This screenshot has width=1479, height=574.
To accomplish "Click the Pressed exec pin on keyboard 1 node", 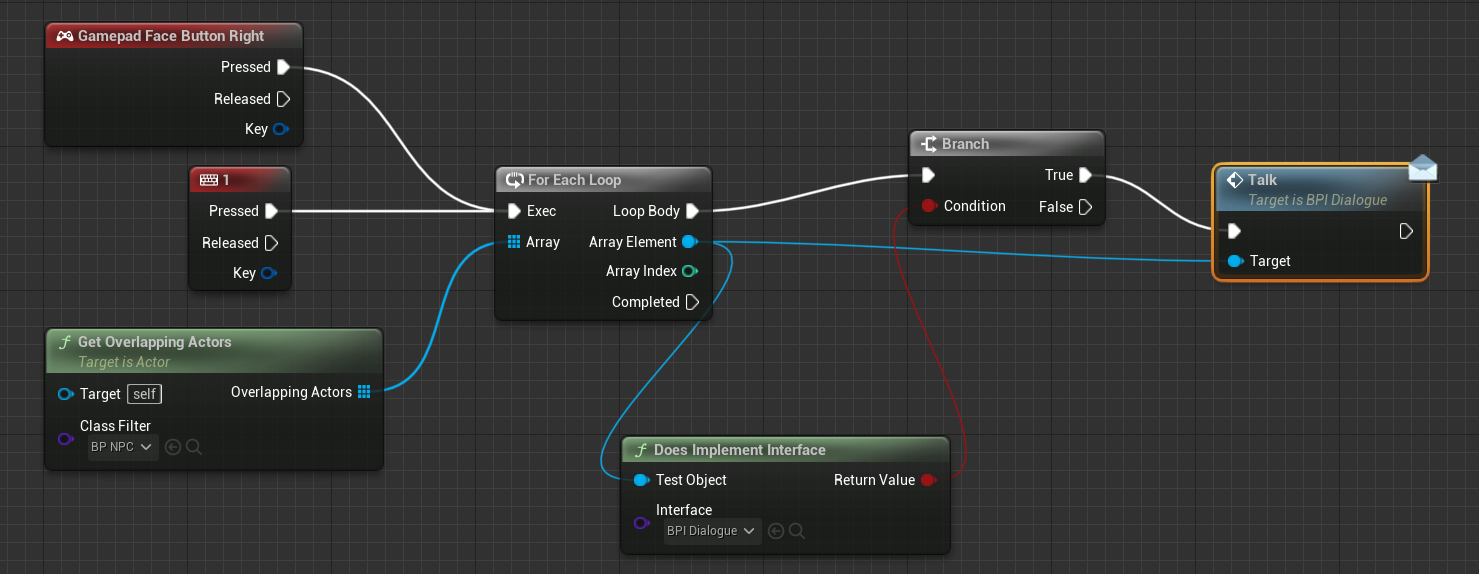I will pyautogui.click(x=271, y=211).
